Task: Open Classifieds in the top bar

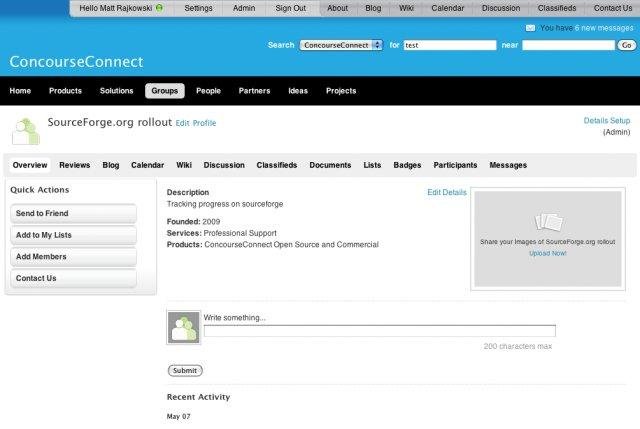Action: 557,8
